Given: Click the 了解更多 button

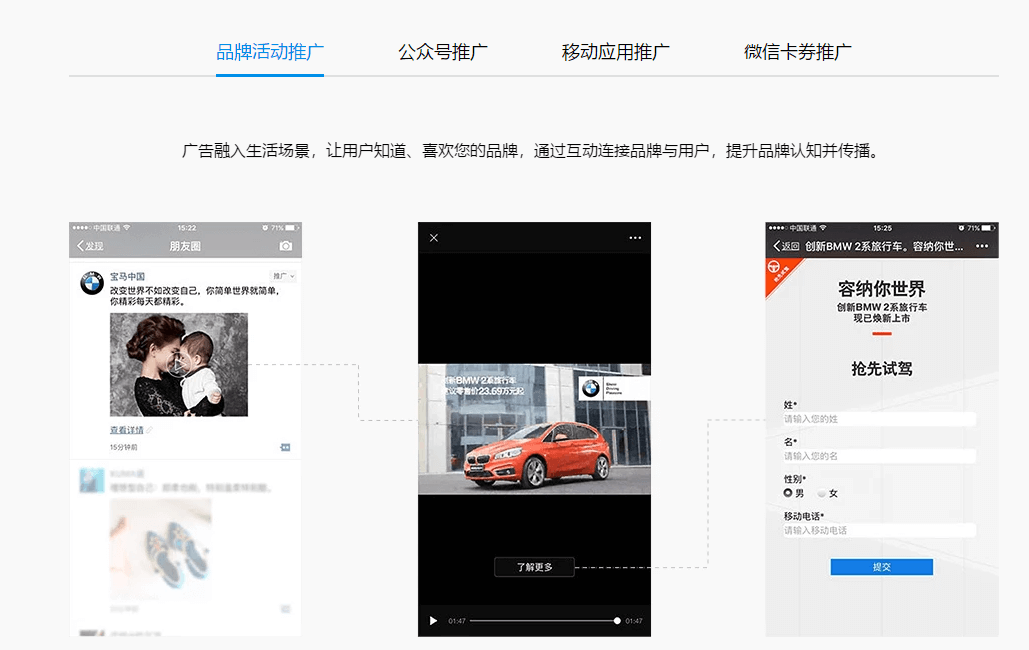Looking at the screenshot, I should [534, 567].
